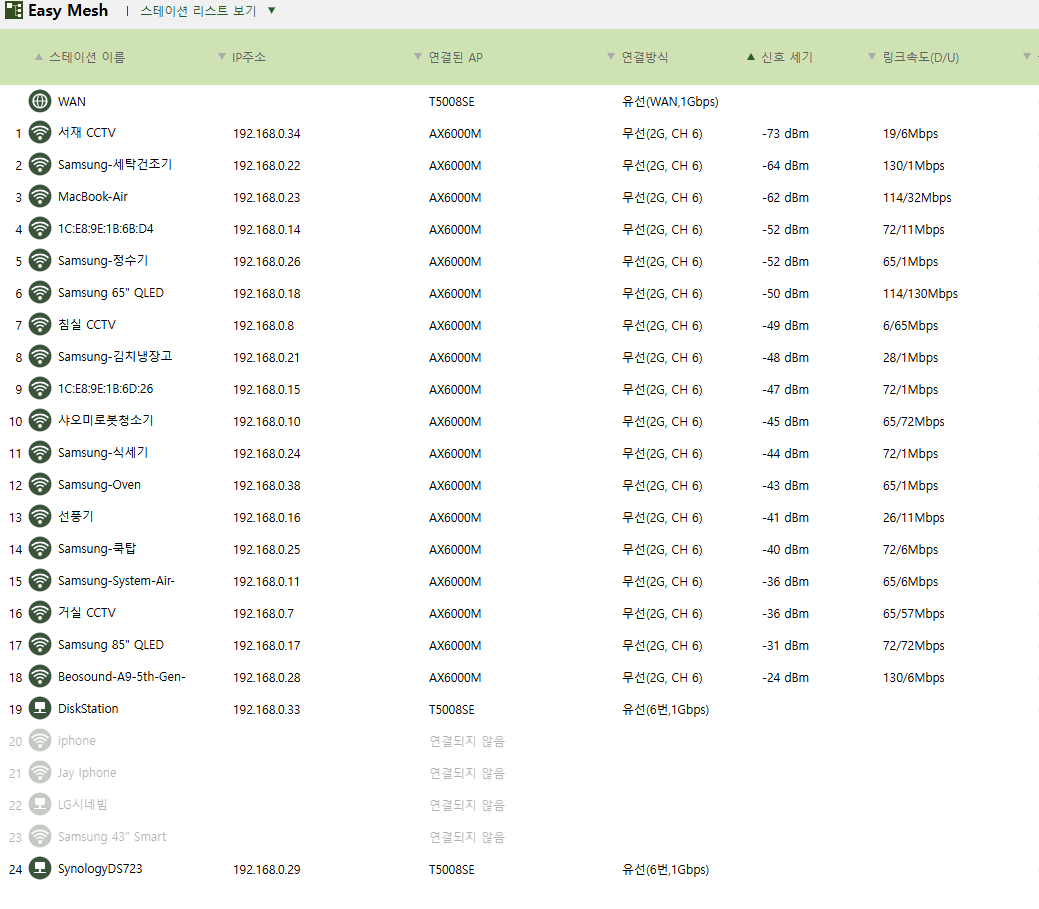This screenshot has height=909, width=1039.
Task: Select the station name MacBook-Air
Action: [93, 197]
